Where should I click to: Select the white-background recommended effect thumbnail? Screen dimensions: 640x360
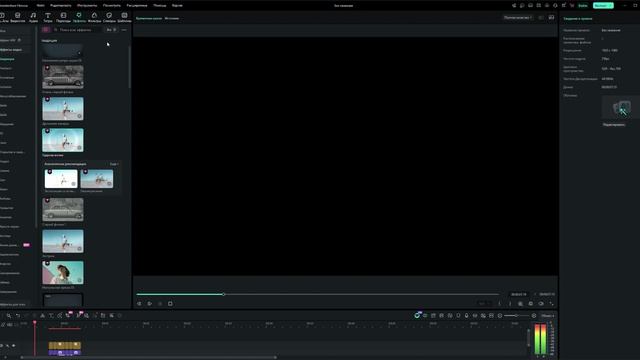click(61, 179)
